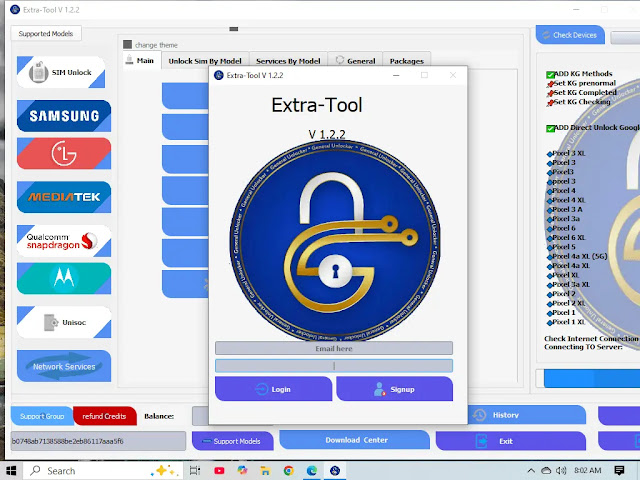Open the Download Center
Viewport: 640px width, 480px height.
(354, 440)
